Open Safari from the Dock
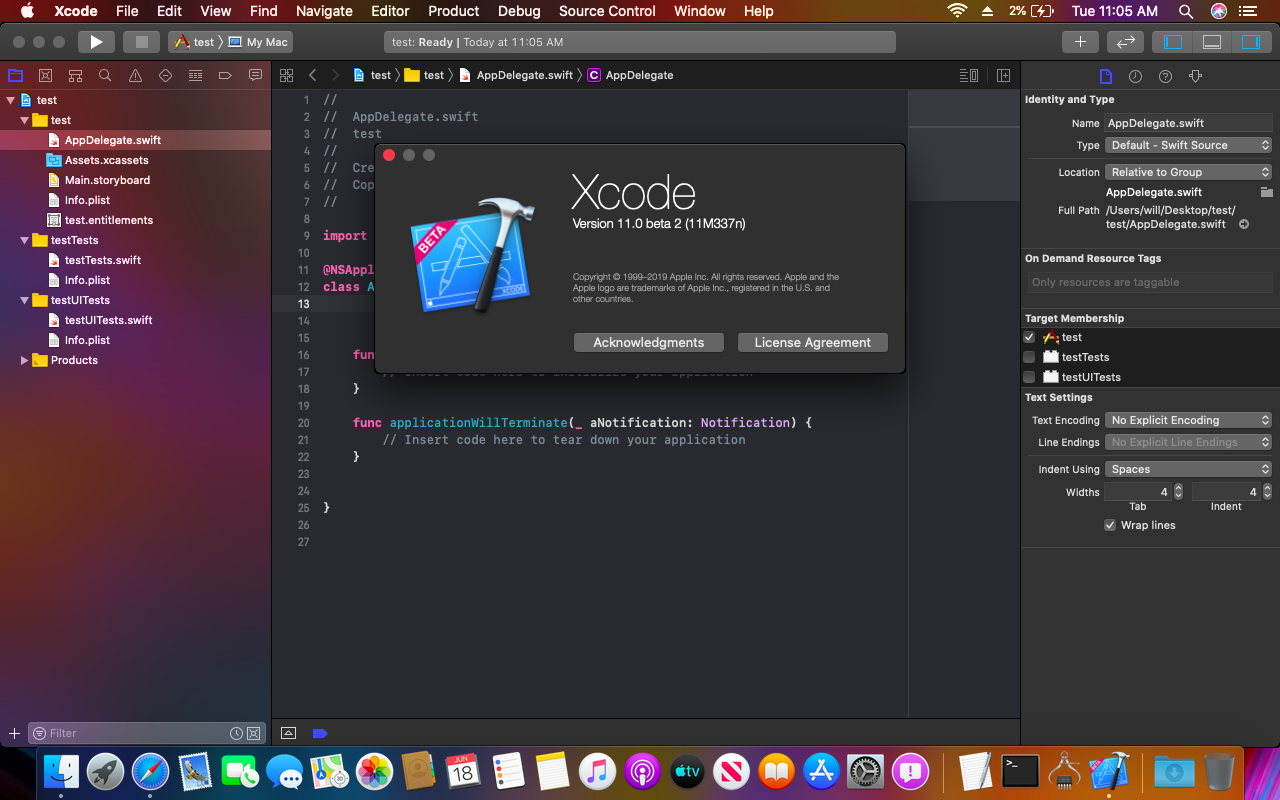The image size is (1280, 800). point(150,771)
